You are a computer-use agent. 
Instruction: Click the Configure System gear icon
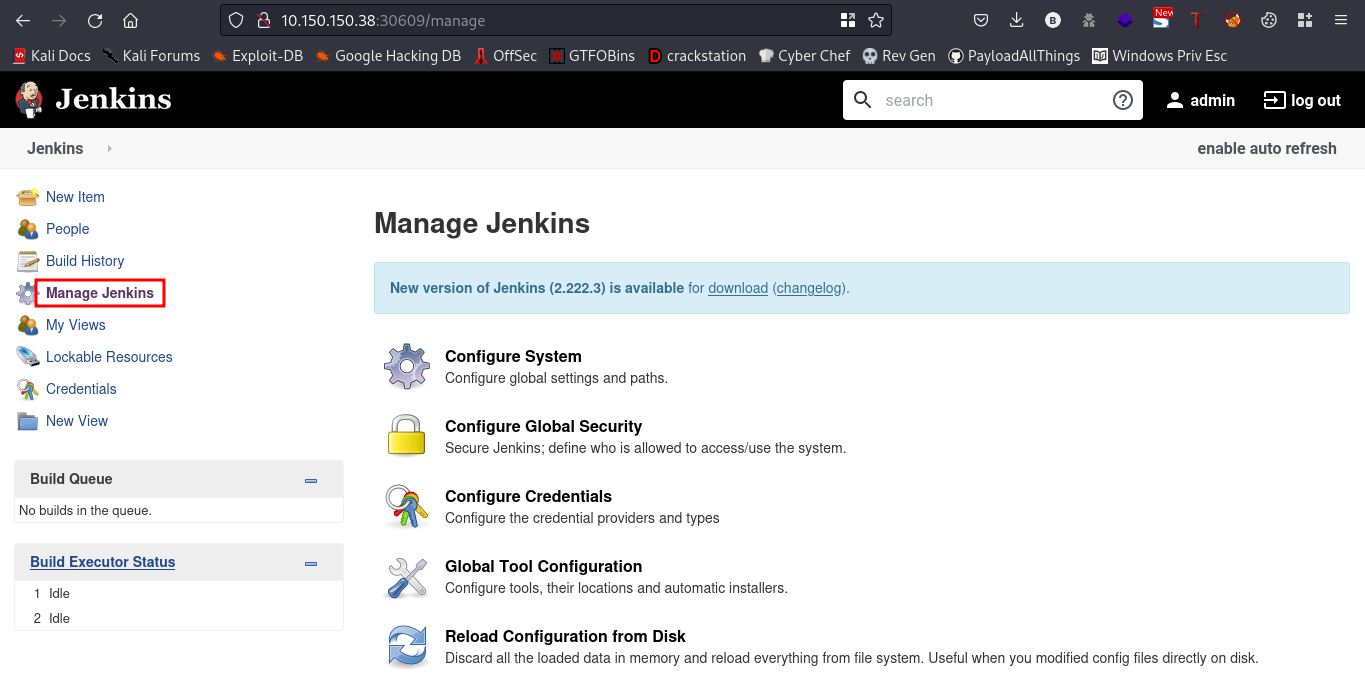(x=407, y=366)
